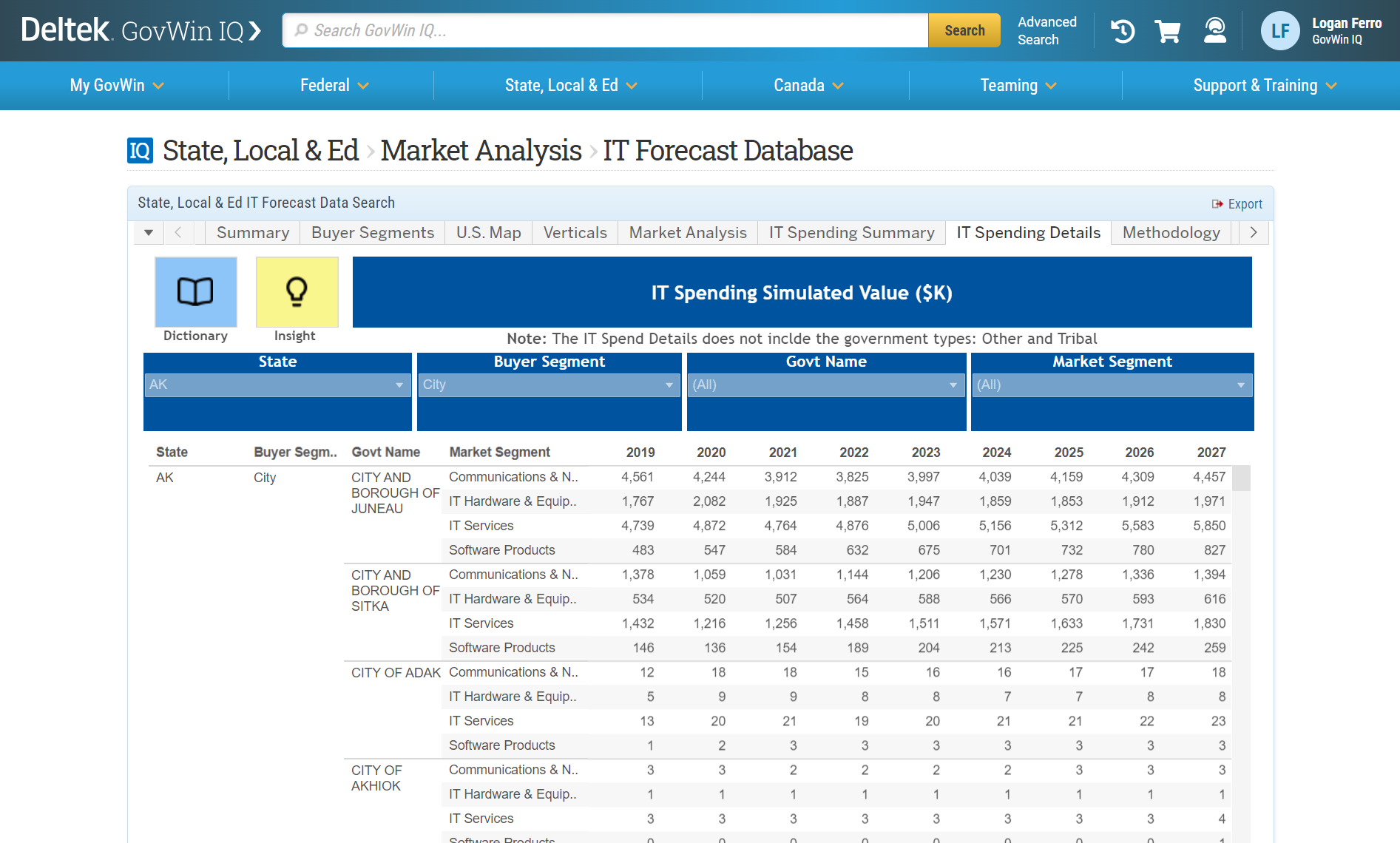Screen dimensions: 1400x843
Task: Select the IT Spending Summary tab
Action: 851,233
